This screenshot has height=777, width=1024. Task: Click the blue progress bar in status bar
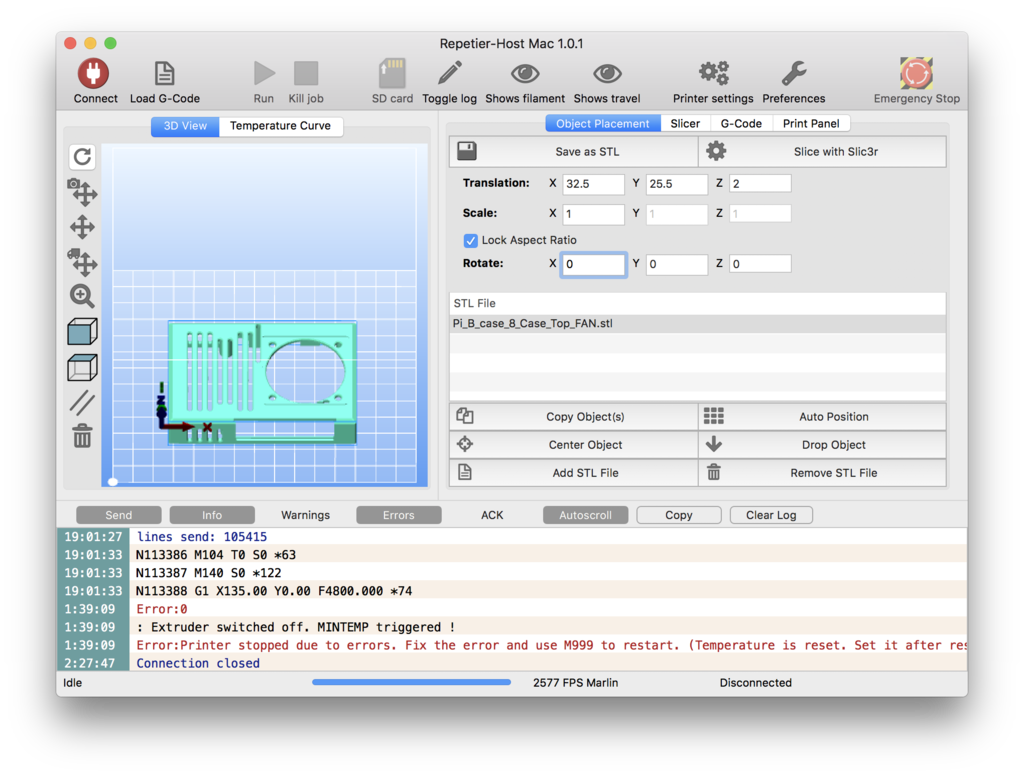pyautogui.click(x=411, y=682)
